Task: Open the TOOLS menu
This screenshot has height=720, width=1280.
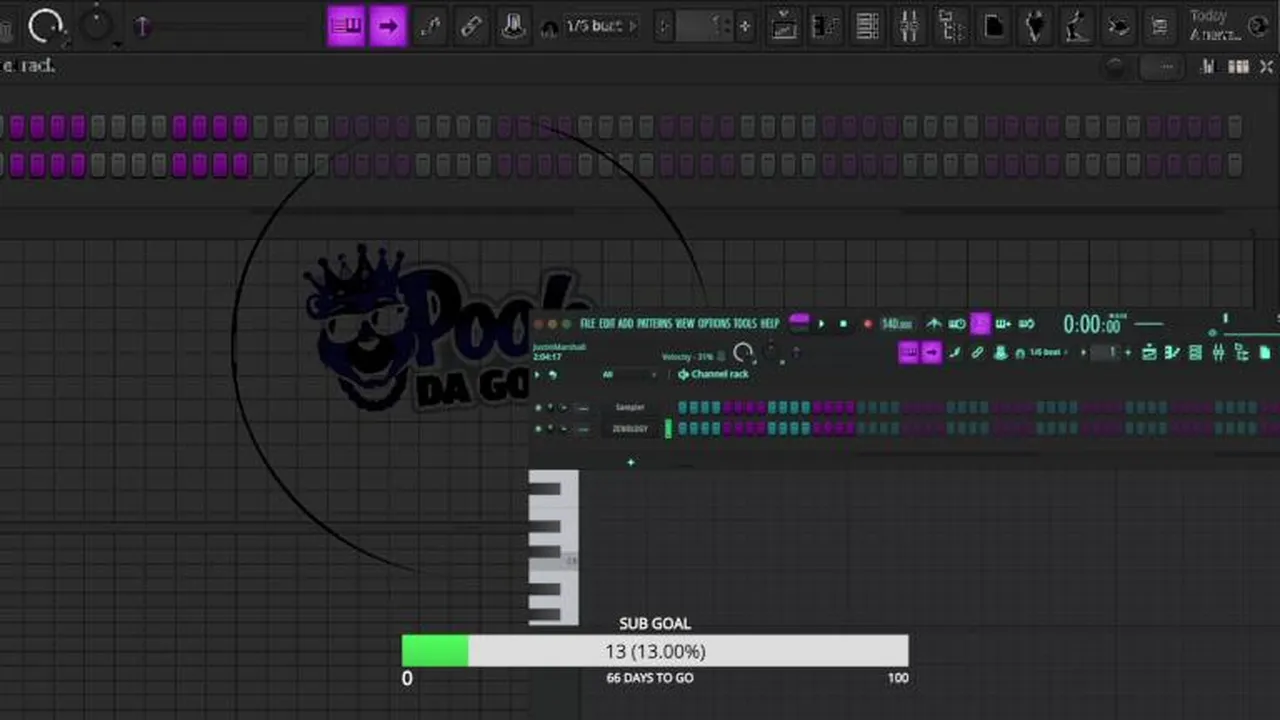Action: (x=744, y=323)
